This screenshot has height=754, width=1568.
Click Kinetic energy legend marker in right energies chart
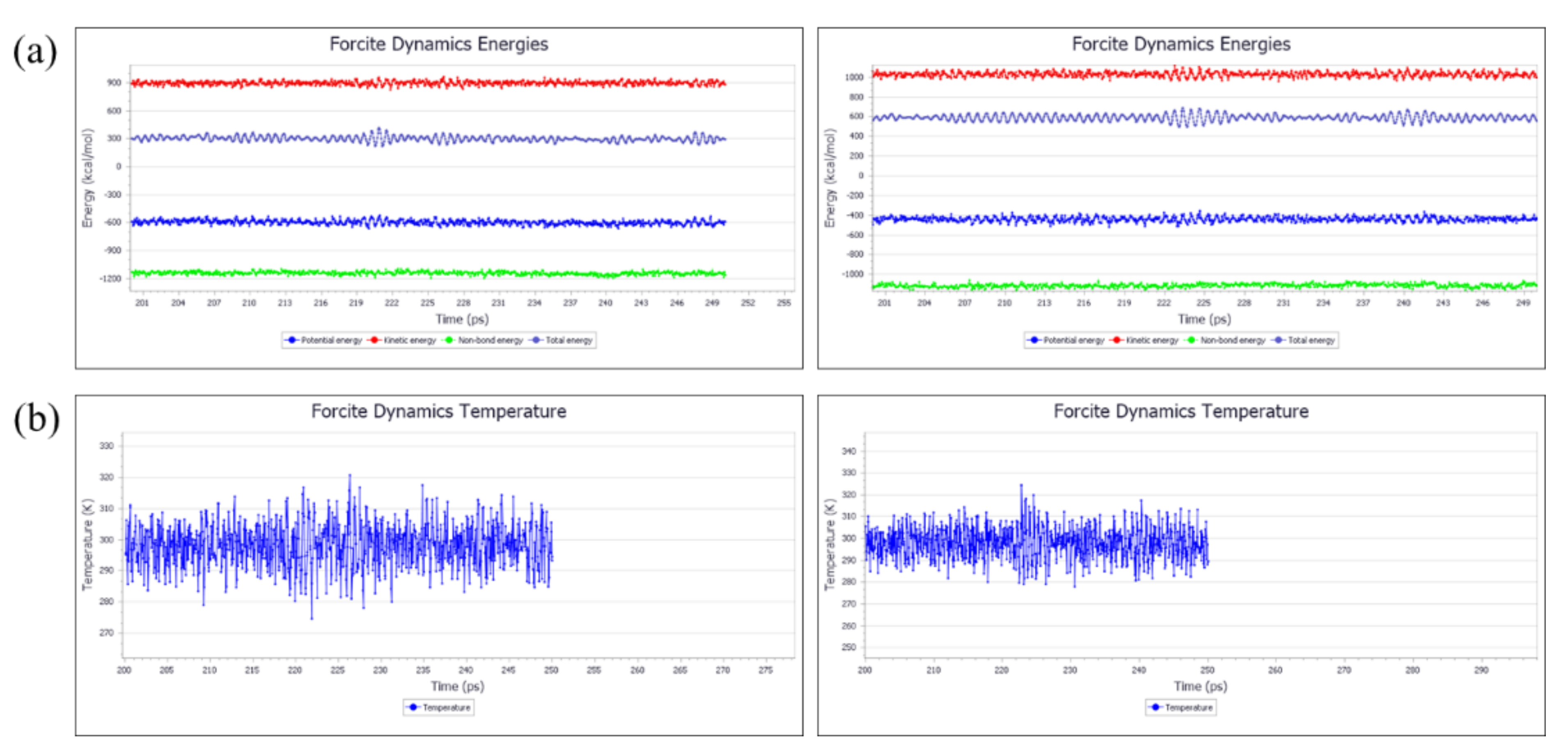1116,340
